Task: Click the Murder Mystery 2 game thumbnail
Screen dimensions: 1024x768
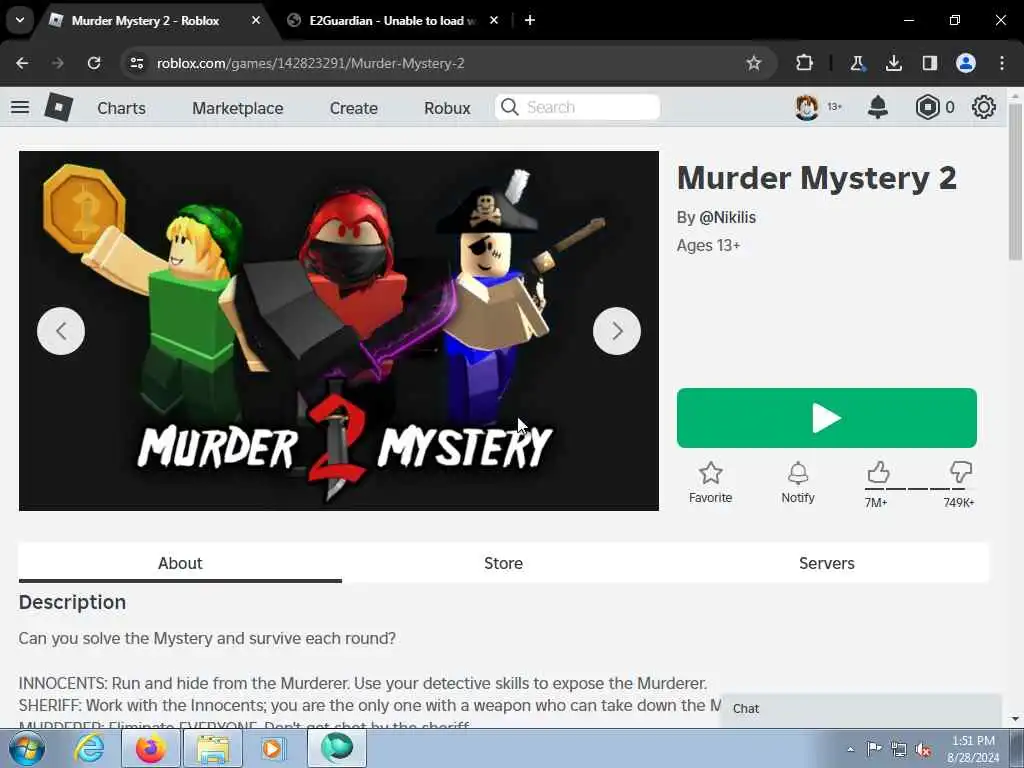Action: click(339, 331)
